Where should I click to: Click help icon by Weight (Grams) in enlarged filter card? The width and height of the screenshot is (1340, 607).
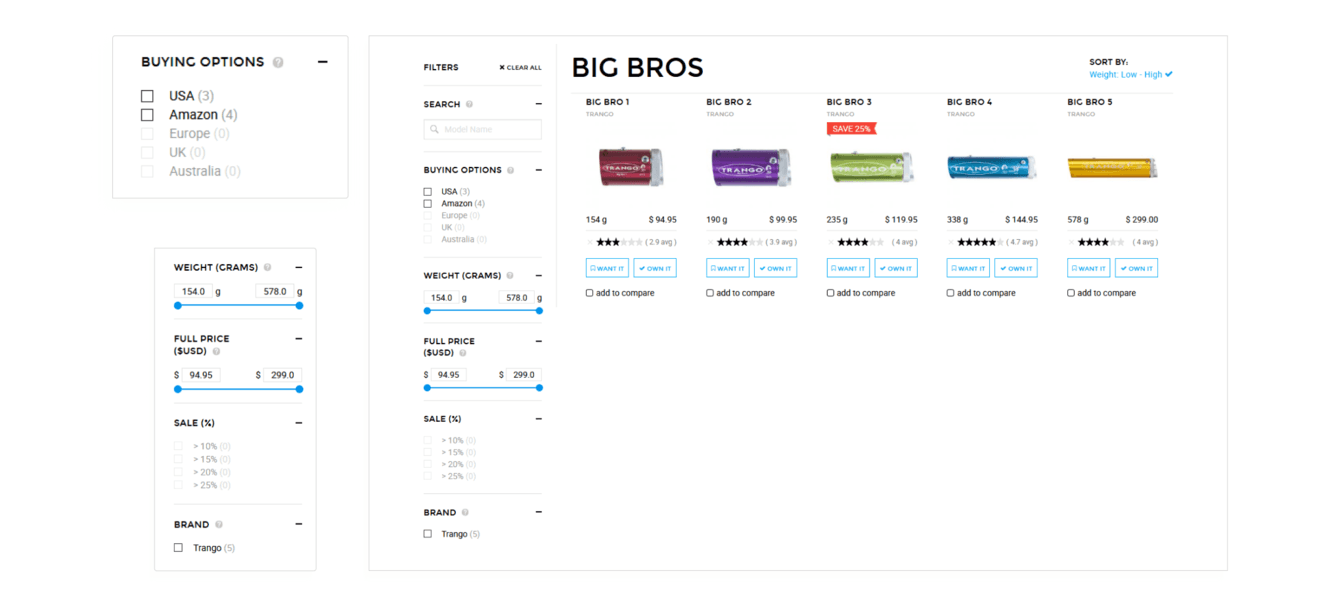pyautogui.click(x=267, y=268)
